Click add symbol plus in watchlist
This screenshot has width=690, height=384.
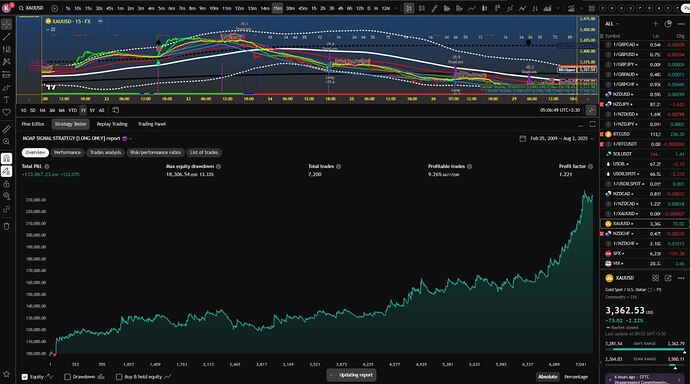655,24
